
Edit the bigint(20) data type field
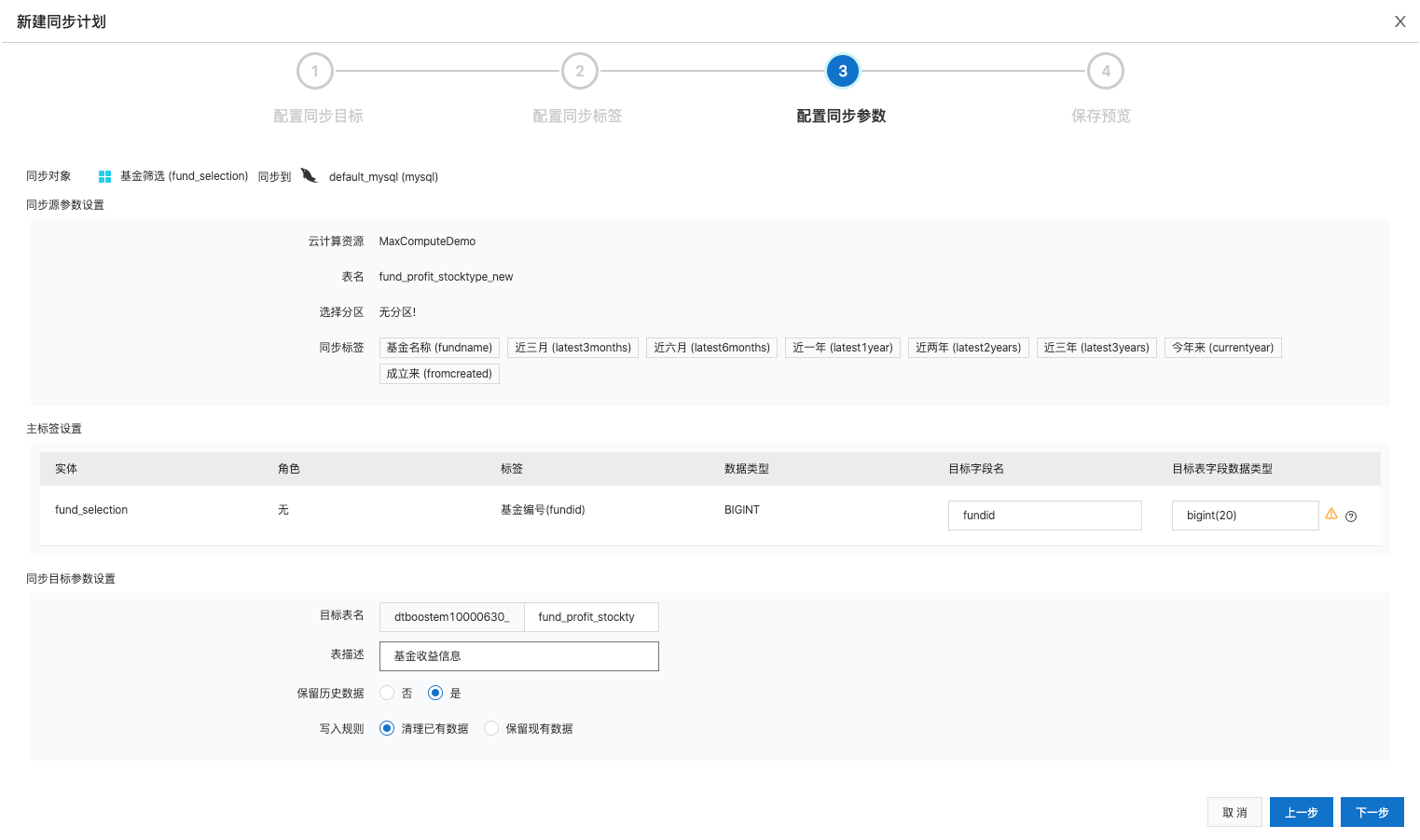(x=1246, y=516)
